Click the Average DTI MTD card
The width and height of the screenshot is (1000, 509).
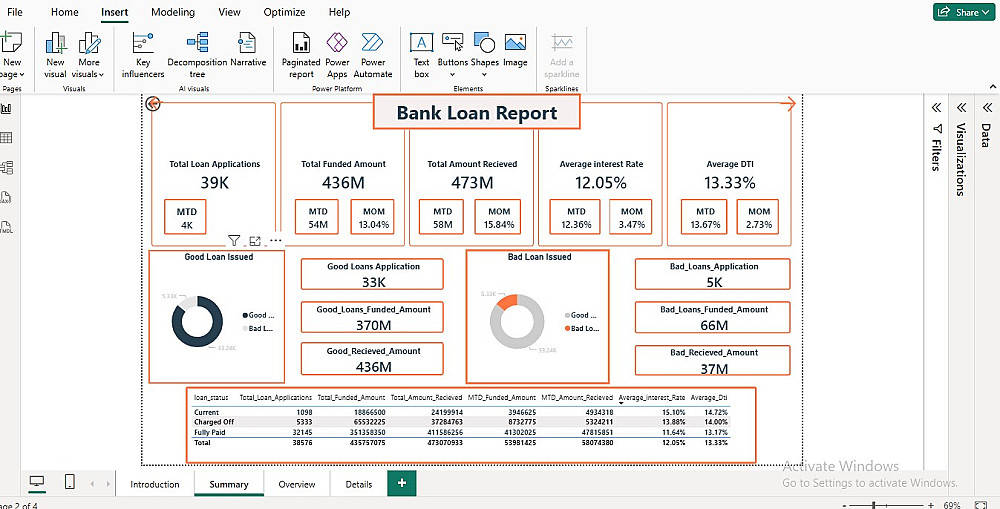(705, 217)
